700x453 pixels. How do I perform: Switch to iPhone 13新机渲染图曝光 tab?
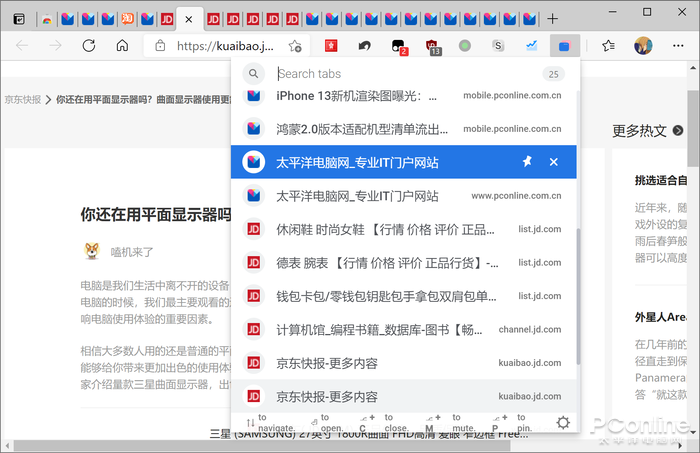coord(360,96)
